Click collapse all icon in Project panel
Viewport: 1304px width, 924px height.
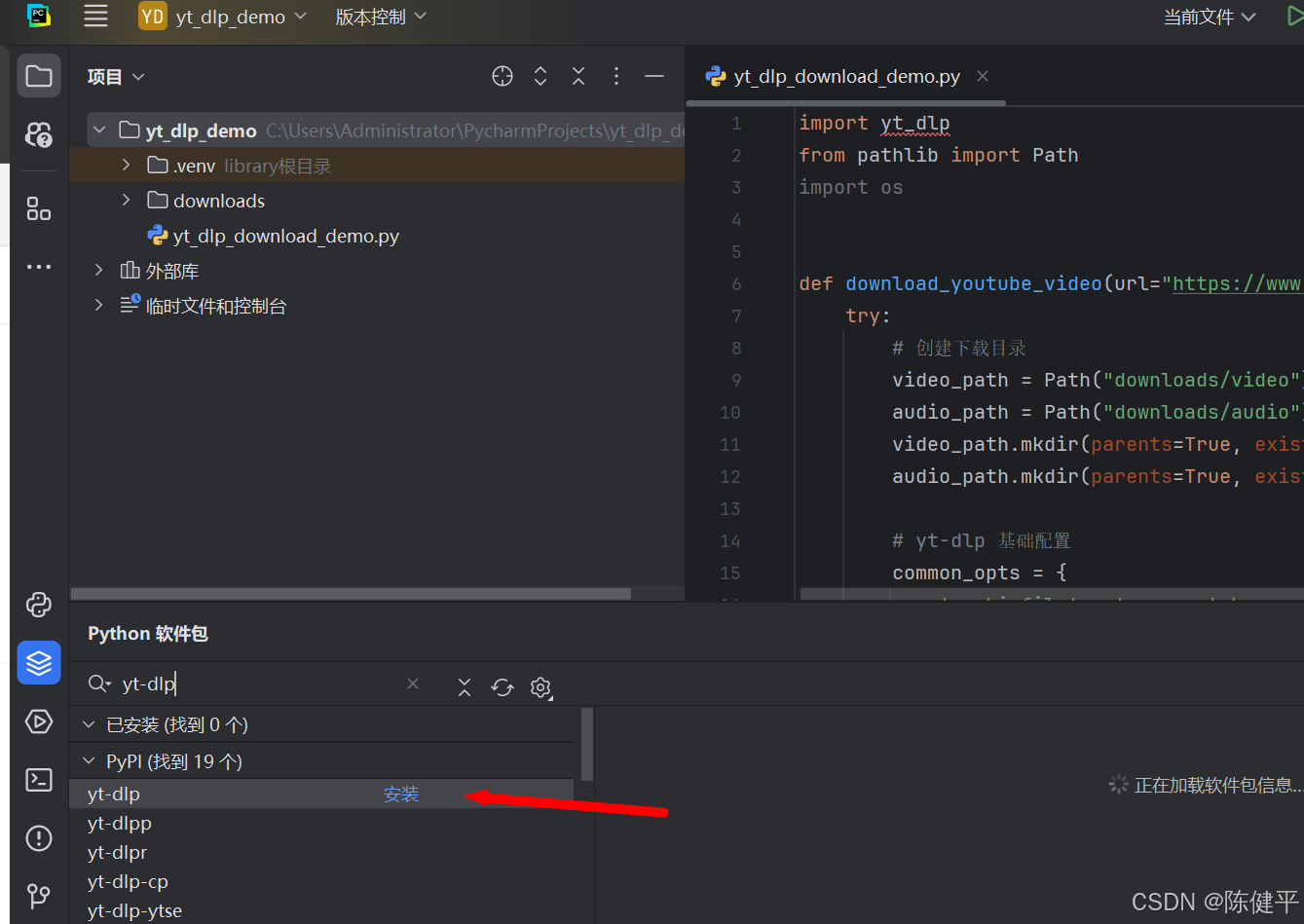click(578, 76)
